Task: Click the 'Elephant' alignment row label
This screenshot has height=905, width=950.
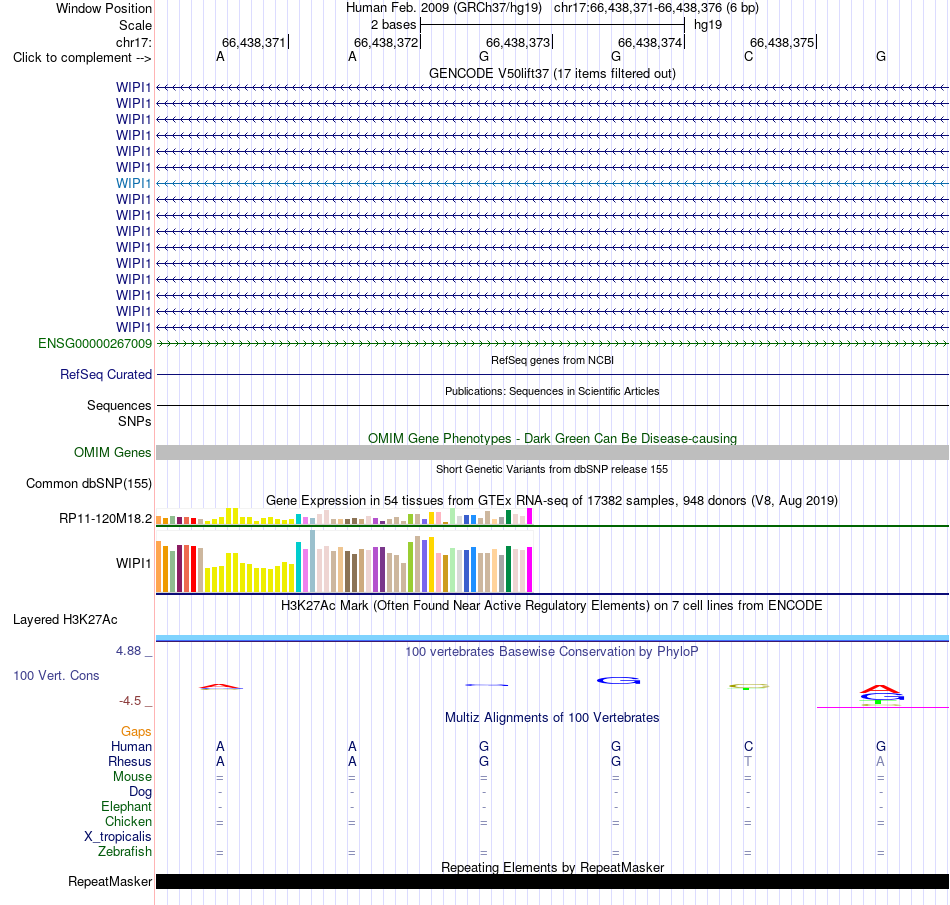Action: [126, 806]
